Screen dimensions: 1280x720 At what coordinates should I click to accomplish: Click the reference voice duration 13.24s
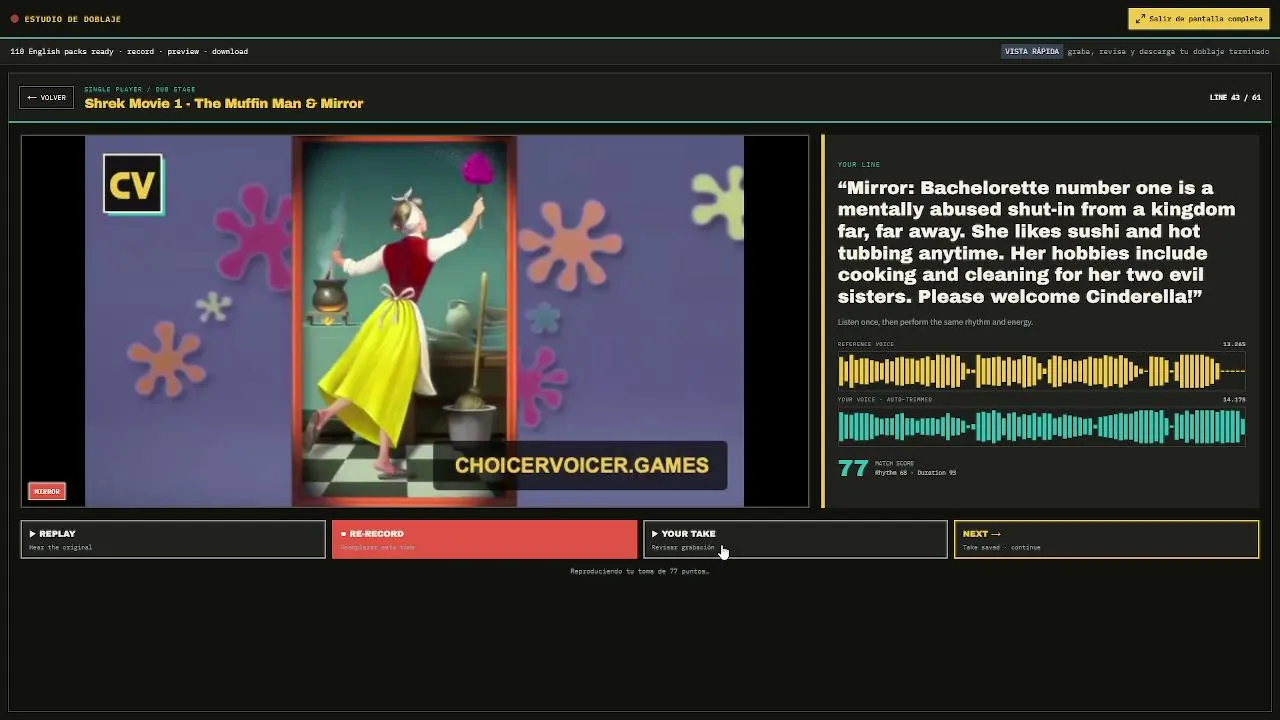pos(1234,344)
